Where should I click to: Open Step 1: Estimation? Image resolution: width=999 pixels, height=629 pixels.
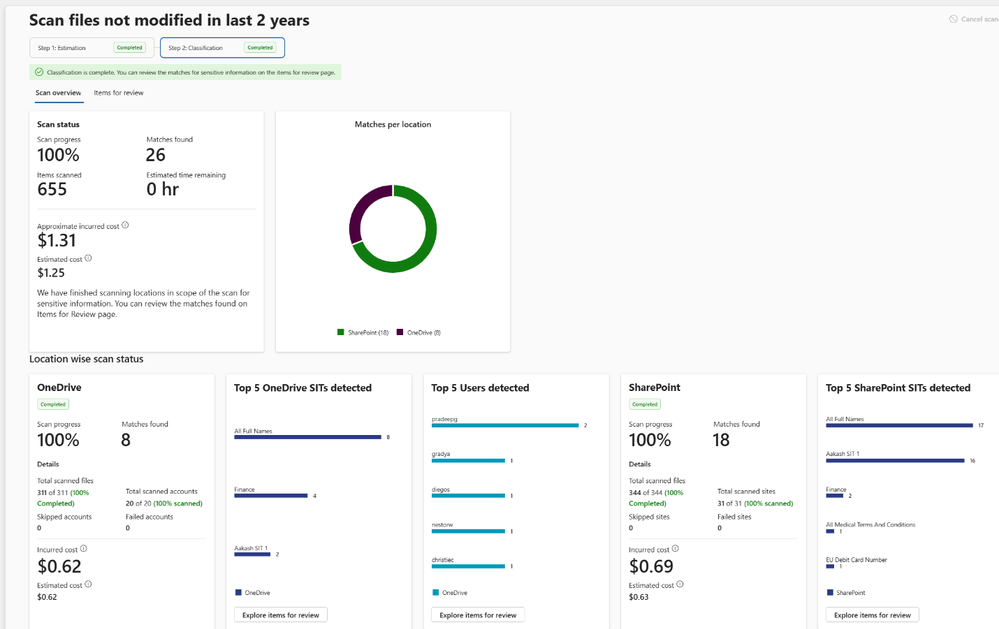coord(92,48)
